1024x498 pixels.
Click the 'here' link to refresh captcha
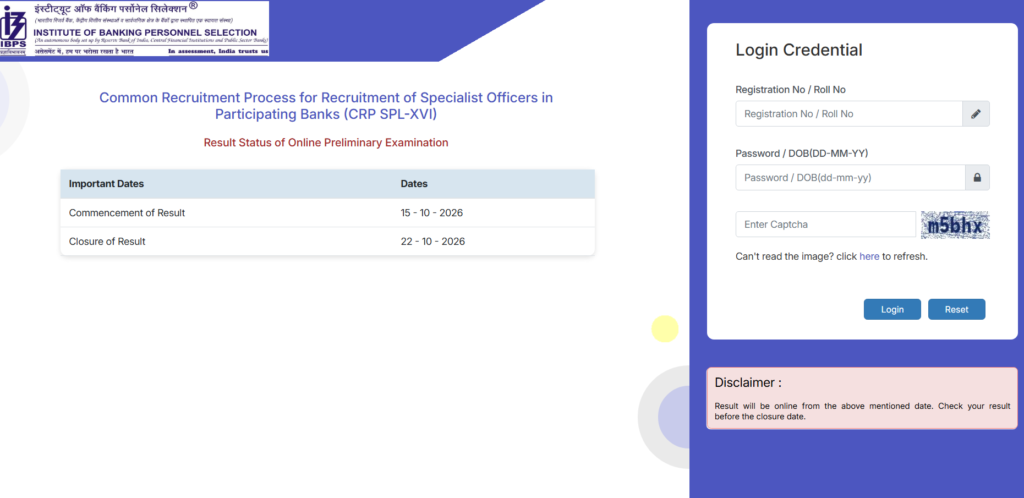click(869, 257)
